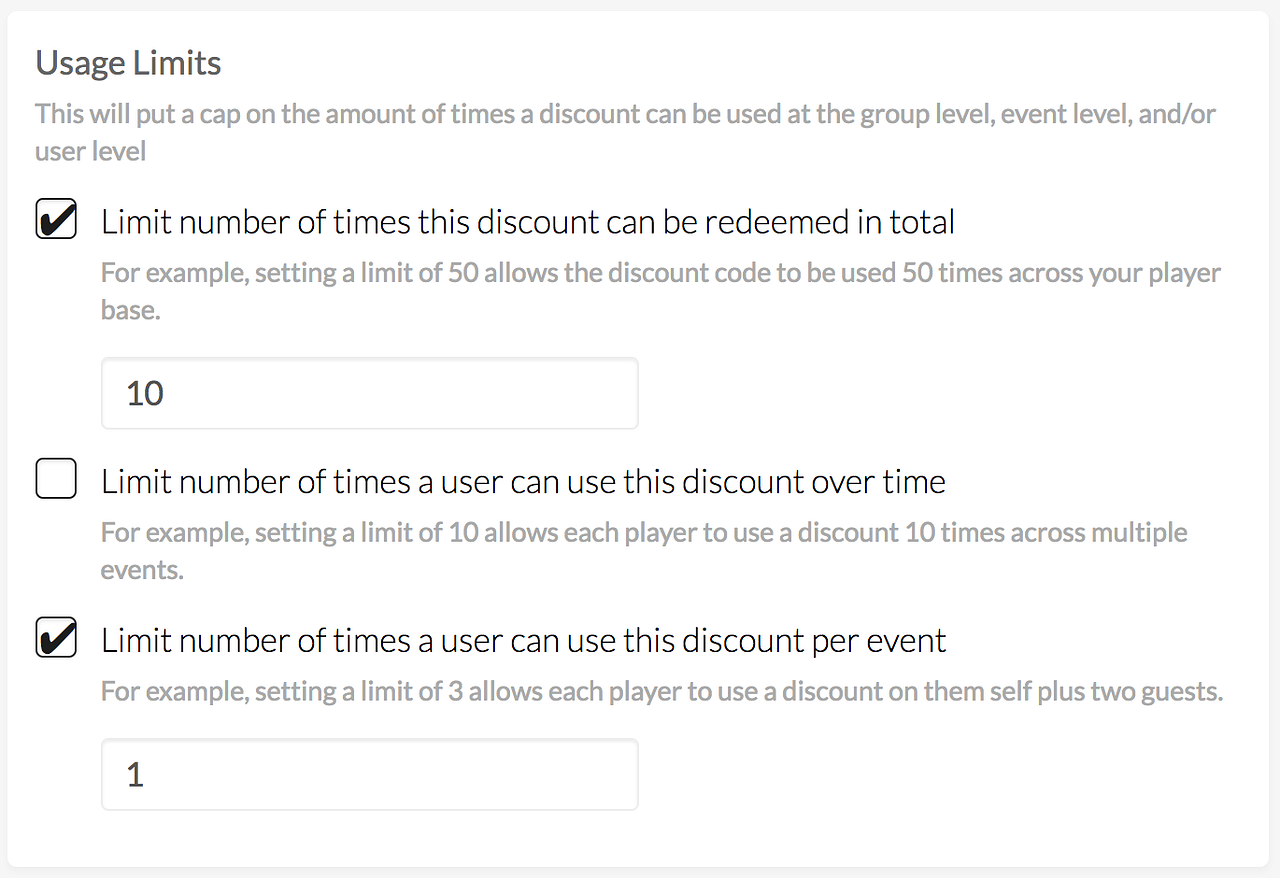Click the 'use this discount over time' label
Screen dimensions: 1280x878
tap(523, 482)
